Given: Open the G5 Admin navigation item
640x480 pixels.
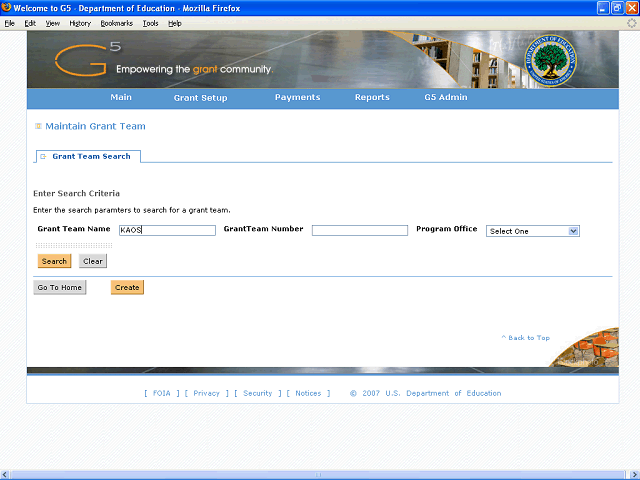Looking at the screenshot, I should pyautogui.click(x=446, y=98).
